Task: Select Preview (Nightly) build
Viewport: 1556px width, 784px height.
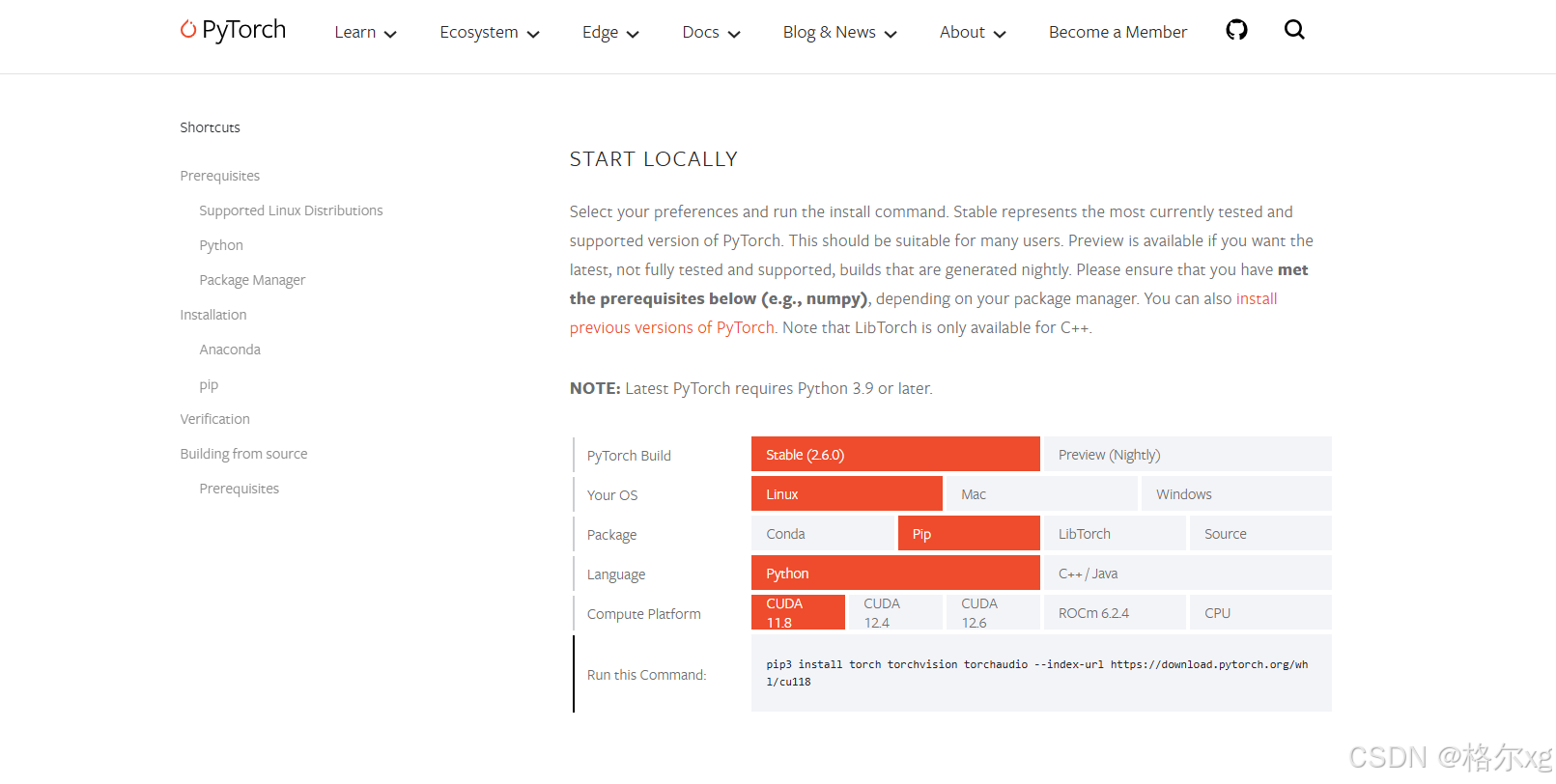Action: (x=1188, y=454)
